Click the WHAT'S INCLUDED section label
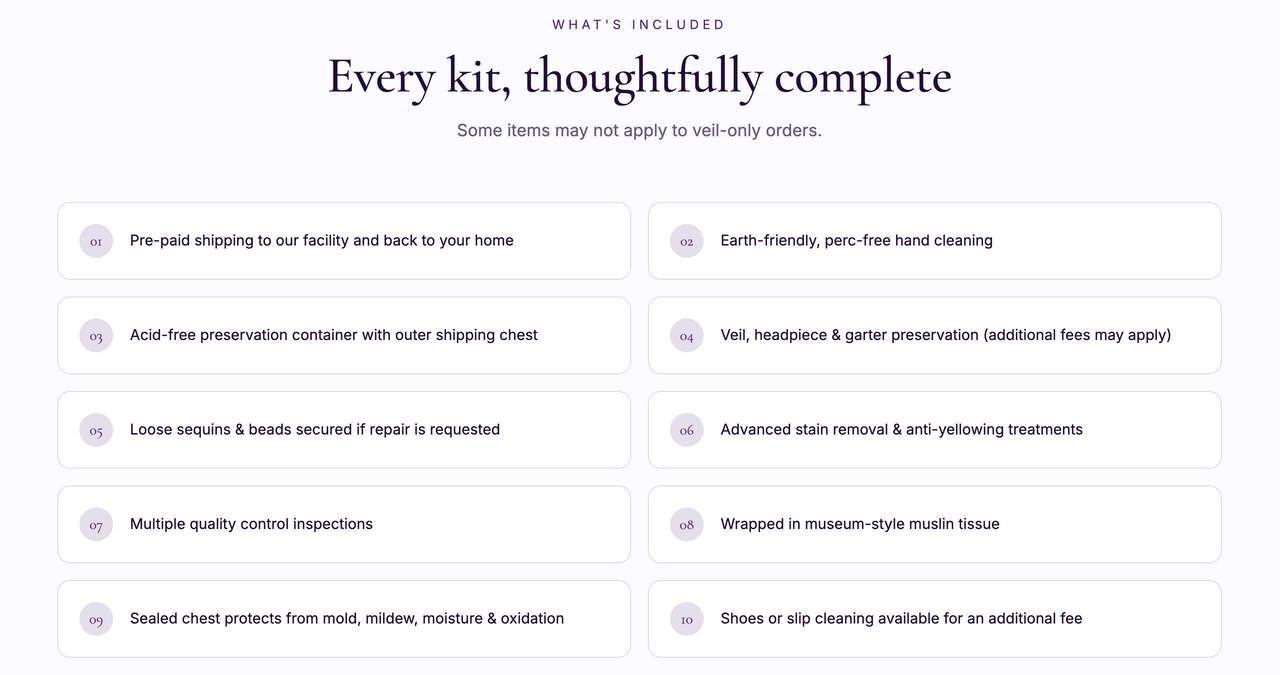Screen dimensions: 1280x675 pos(639,24)
